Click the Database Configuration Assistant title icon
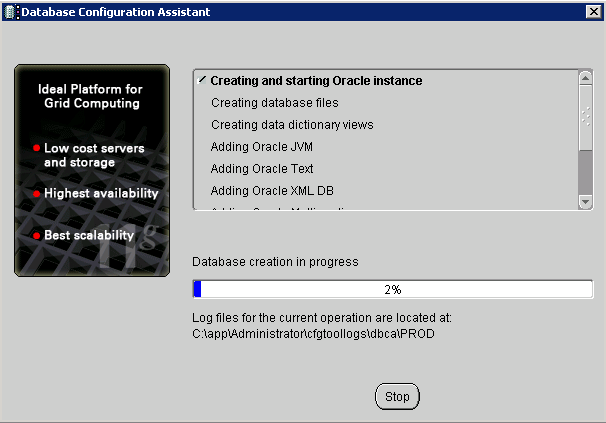The image size is (606, 423). pyautogui.click(x=10, y=12)
